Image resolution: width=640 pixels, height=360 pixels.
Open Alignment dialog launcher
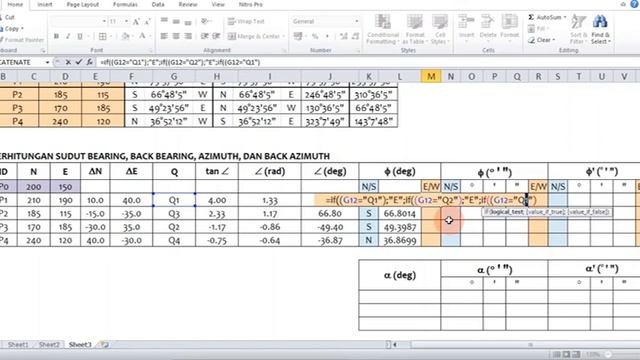tap(284, 51)
